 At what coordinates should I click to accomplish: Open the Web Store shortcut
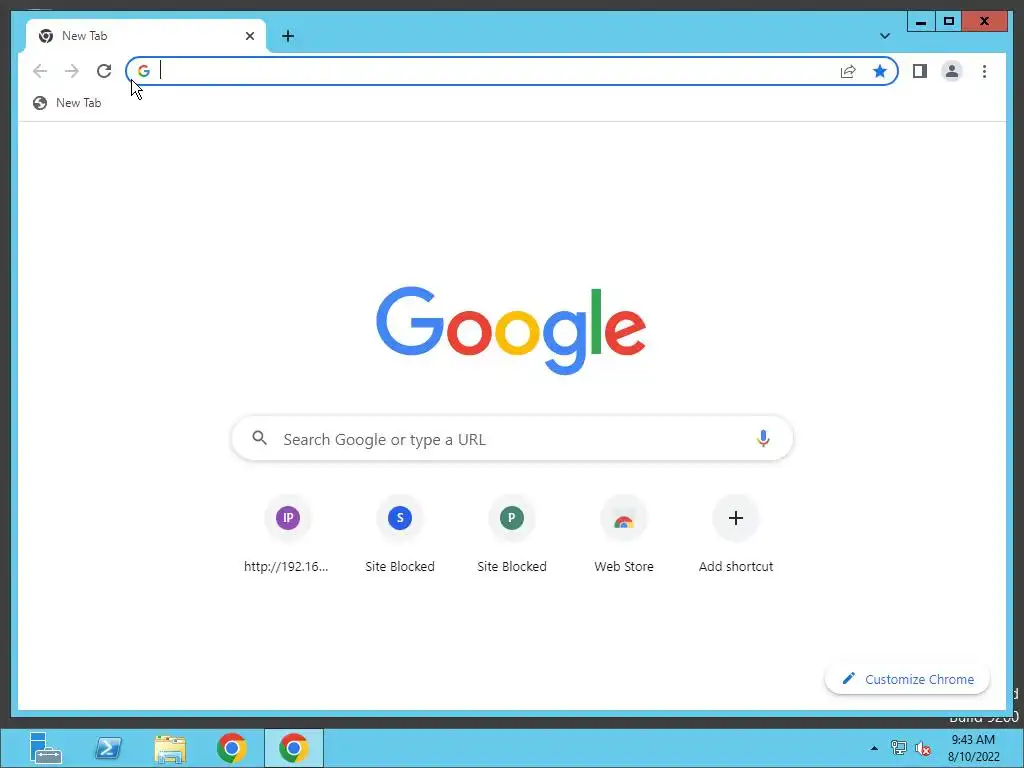624,536
